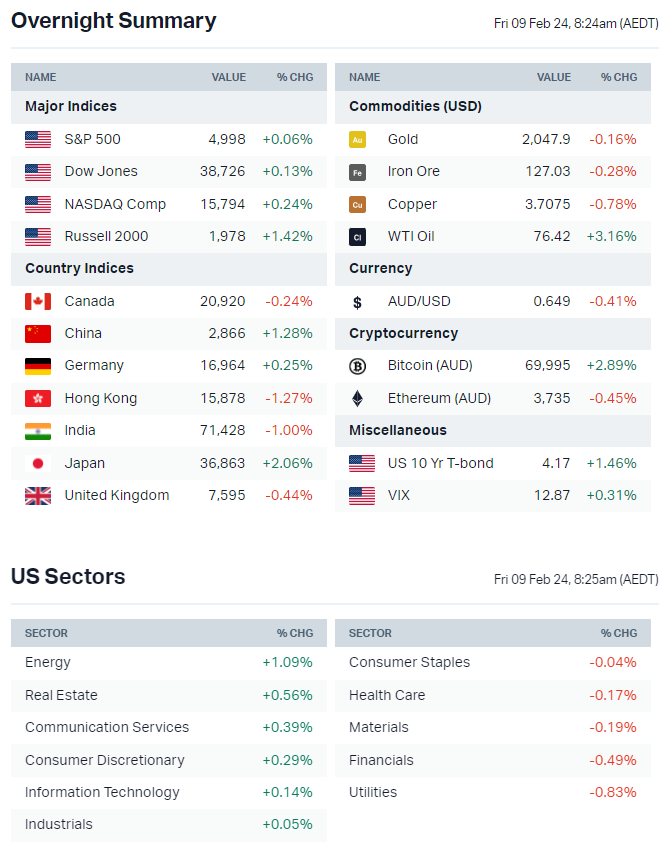Click the Commodities VALUE column header
Viewport: 670px width, 843px height.
[554, 77]
